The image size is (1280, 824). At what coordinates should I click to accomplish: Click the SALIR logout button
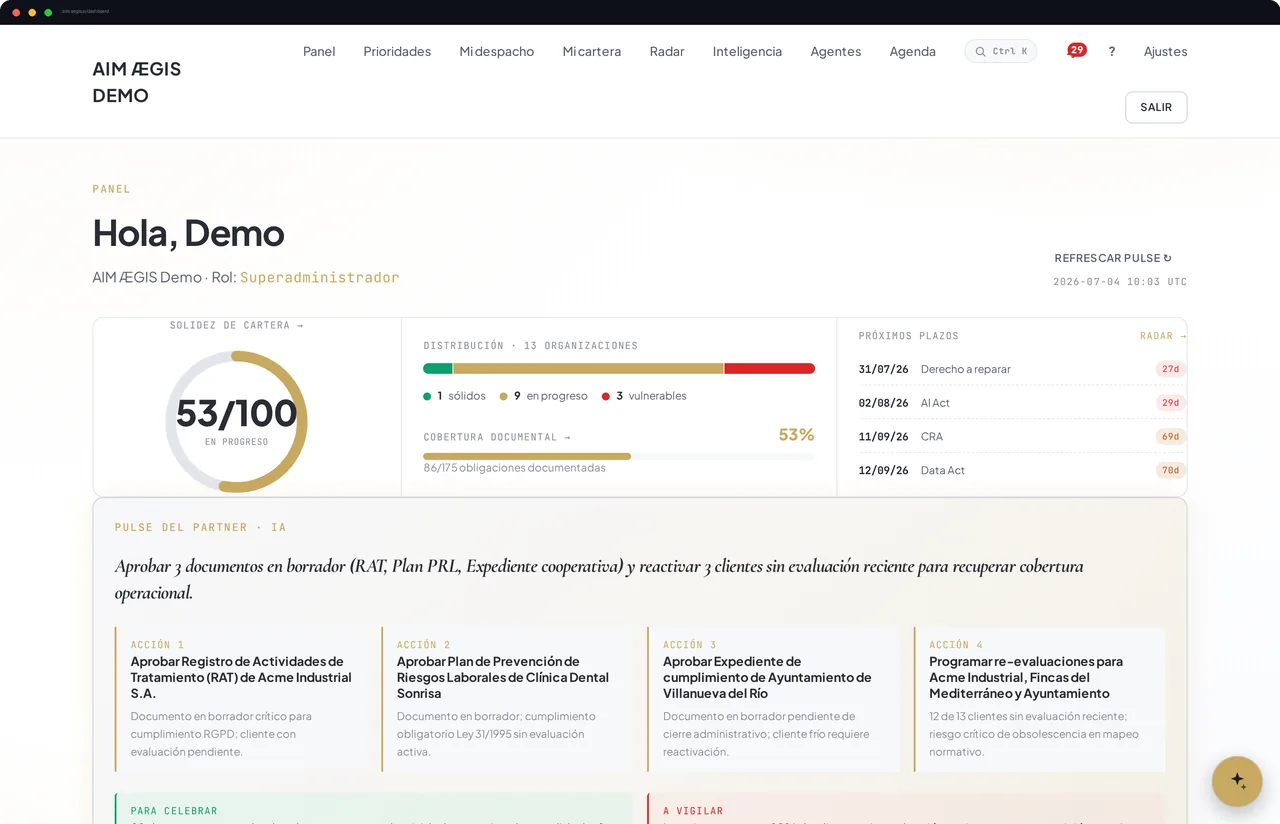click(x=1156, y=107)
